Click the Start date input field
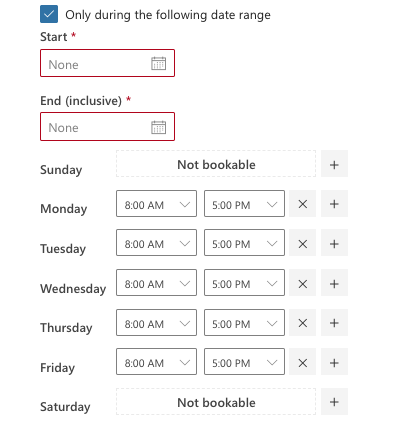This screenshot has width=416, height=424. tap(107, 63)
